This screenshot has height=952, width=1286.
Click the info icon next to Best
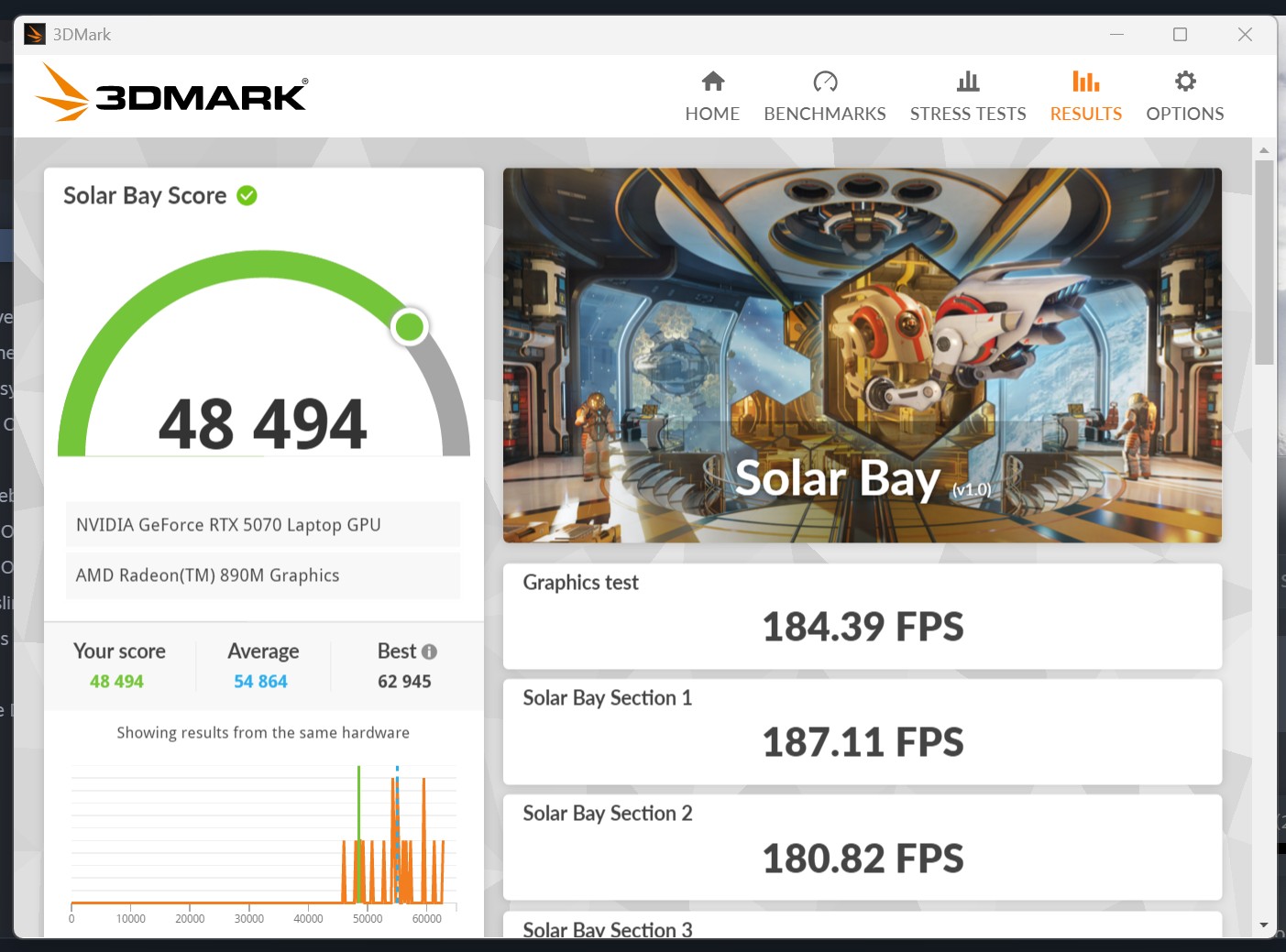[x=429, y=651]
